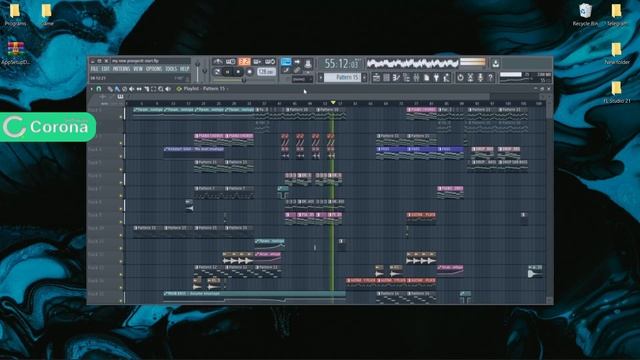Open the plugin picker plug icon

(x=436, y=78)
